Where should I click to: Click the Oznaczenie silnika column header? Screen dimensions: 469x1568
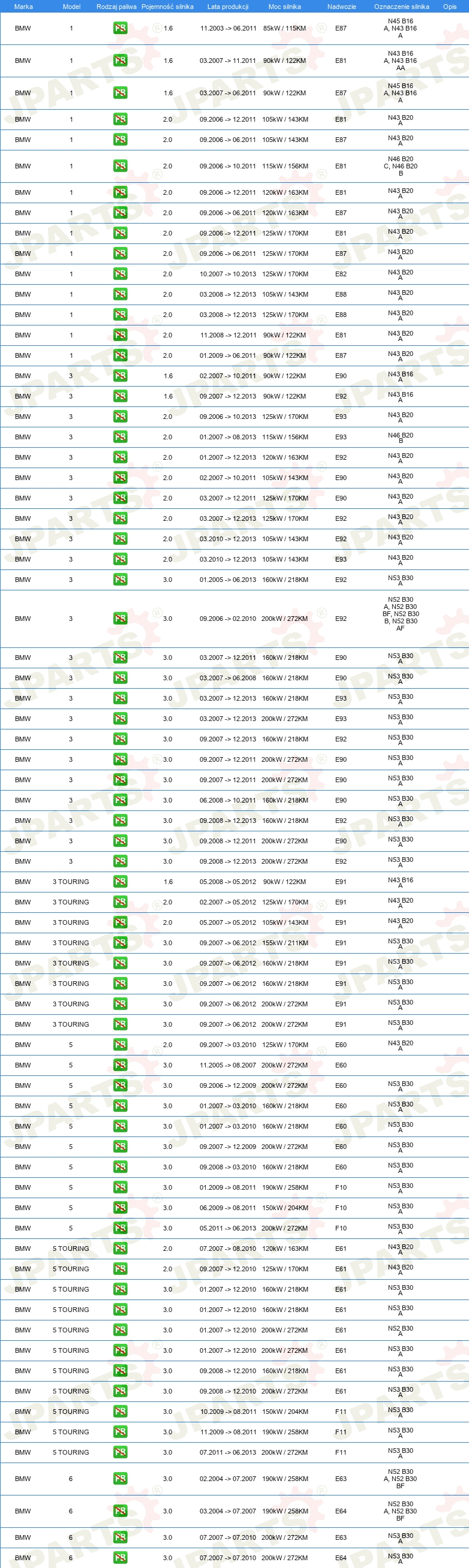pyautogui.click(x=401, y=7)
